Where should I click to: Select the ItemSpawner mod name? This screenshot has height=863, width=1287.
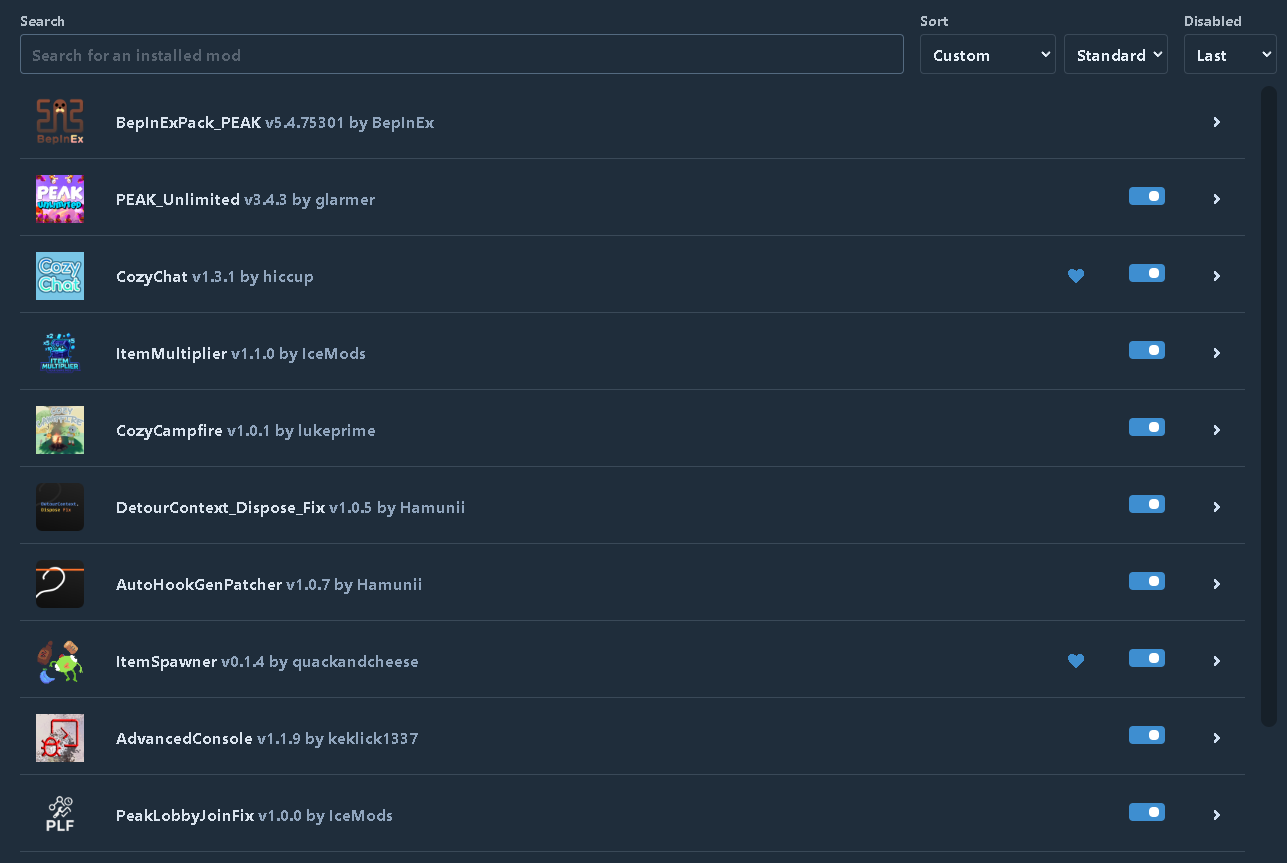166,662
